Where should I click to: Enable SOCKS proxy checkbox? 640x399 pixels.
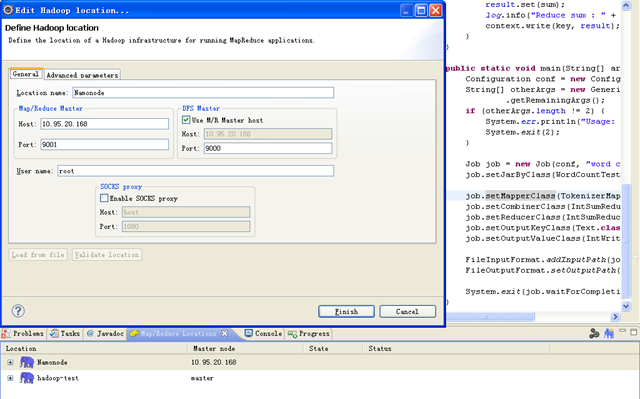[x=104, y=198]
